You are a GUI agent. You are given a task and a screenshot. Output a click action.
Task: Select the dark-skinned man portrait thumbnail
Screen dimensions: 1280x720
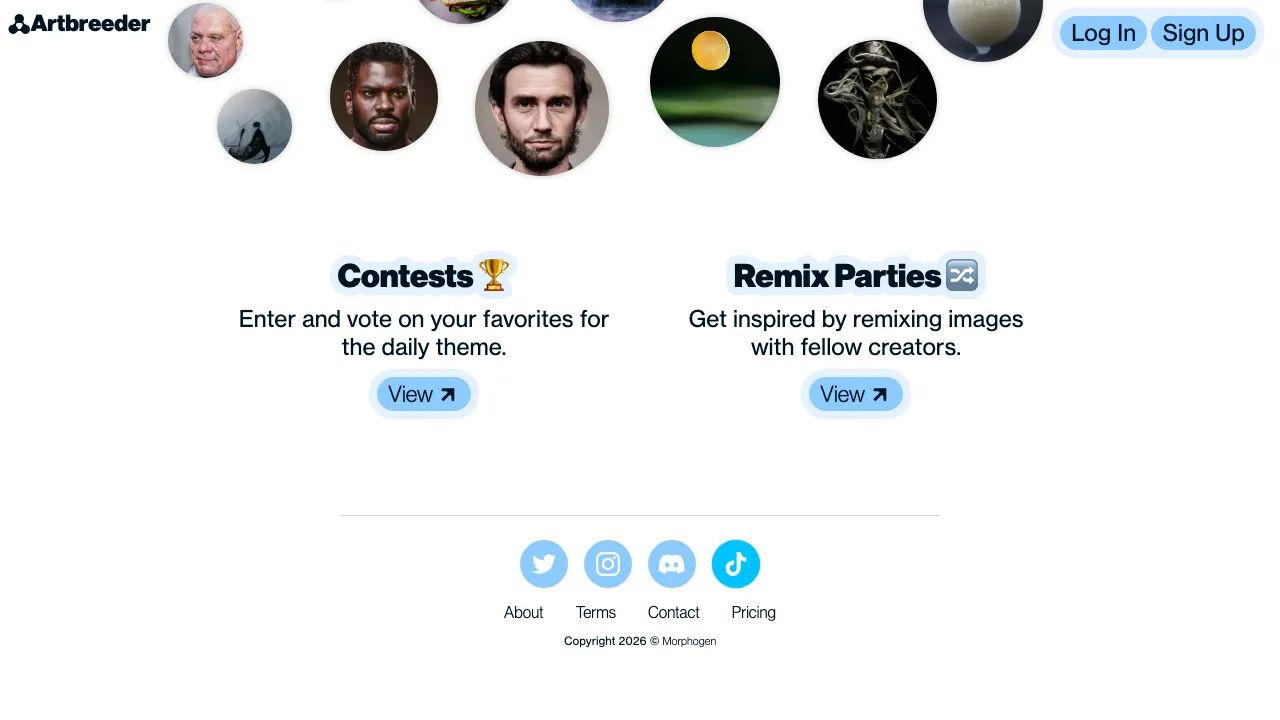click(384, 96)
